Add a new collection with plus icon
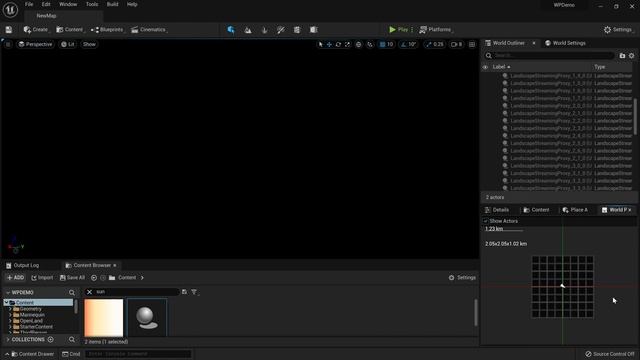640x360 pixels. pos(51,340)
